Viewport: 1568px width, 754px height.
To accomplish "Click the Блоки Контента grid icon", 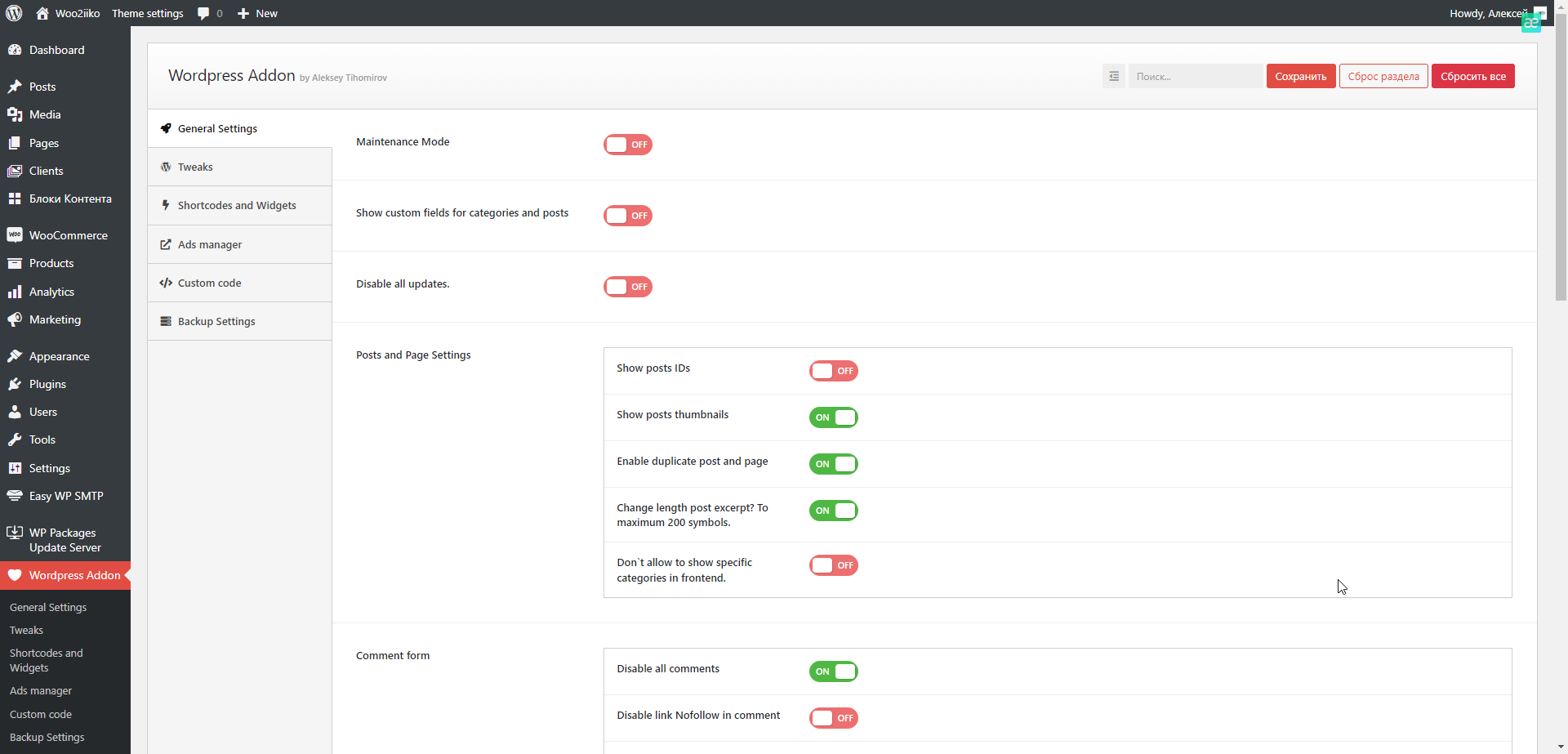I will pos(15,199).
